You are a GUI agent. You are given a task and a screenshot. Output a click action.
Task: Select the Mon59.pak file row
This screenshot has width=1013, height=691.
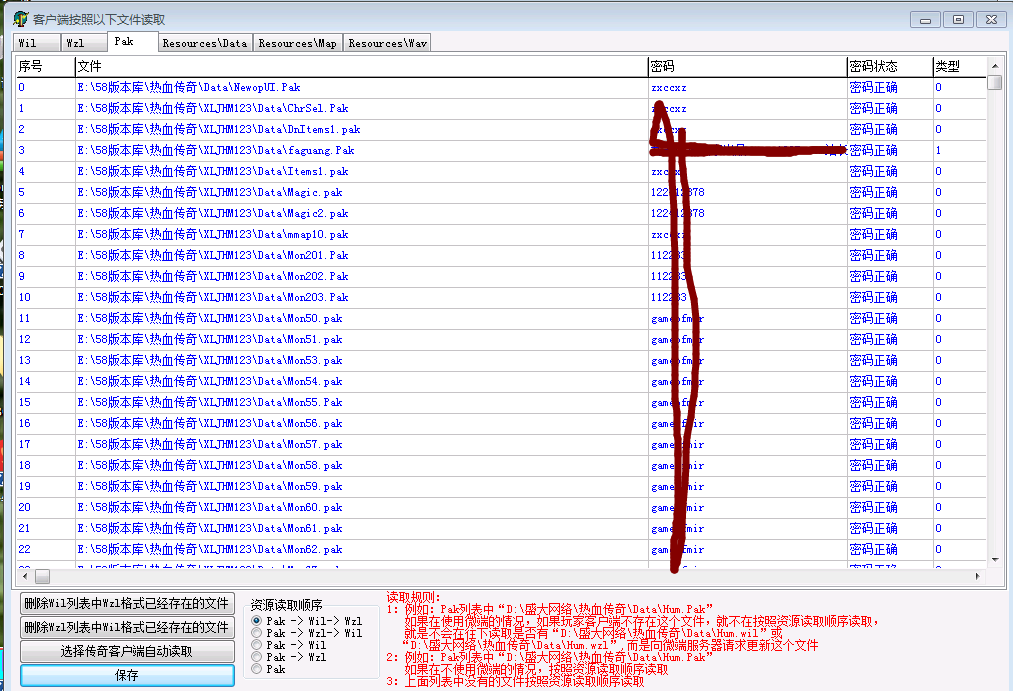[x=501, y=486]
